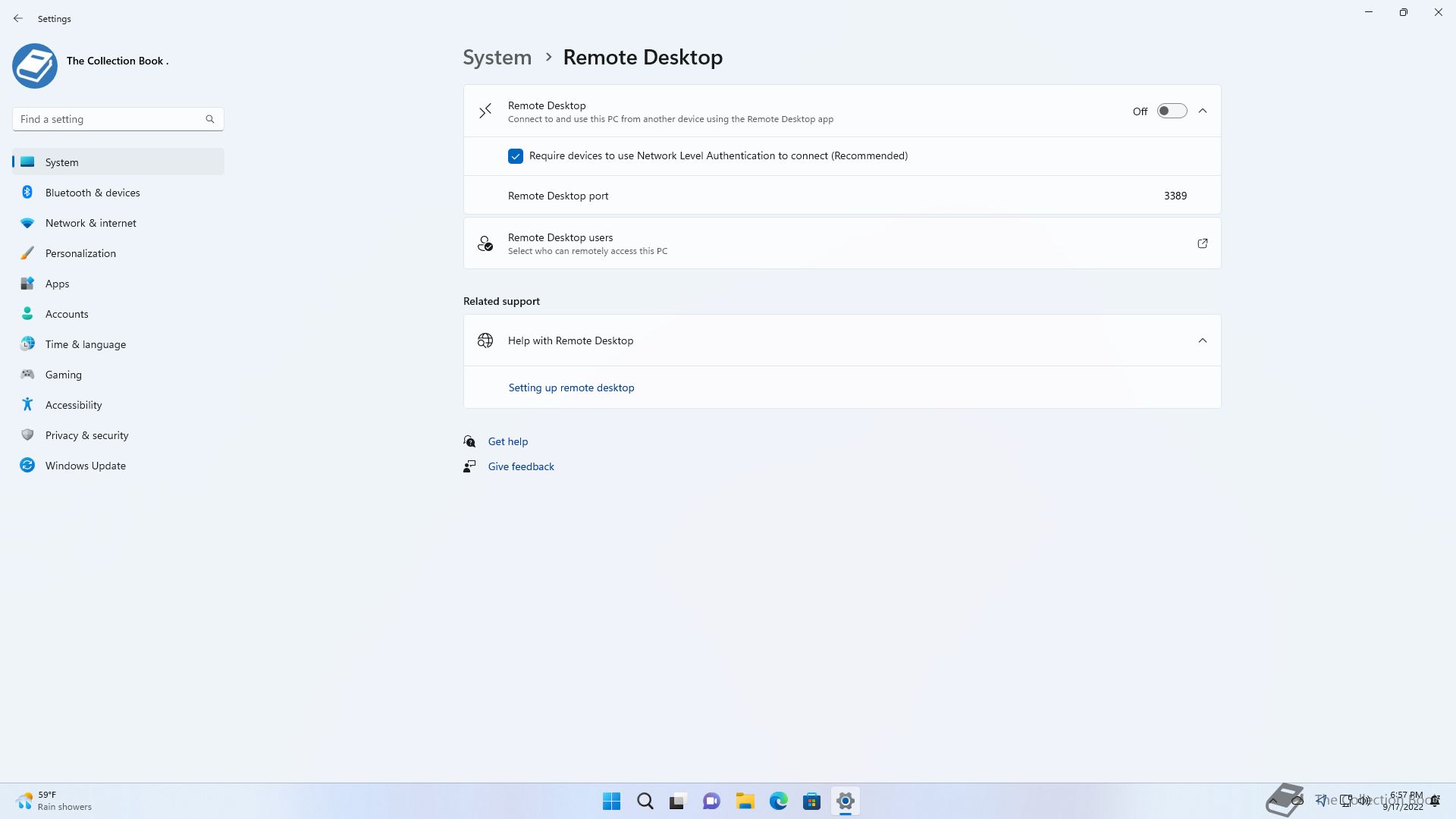Image resolution: width=1456 pixels, height=819 pixels.
Task: Click the Give feedback link
Action: point(521,466)
